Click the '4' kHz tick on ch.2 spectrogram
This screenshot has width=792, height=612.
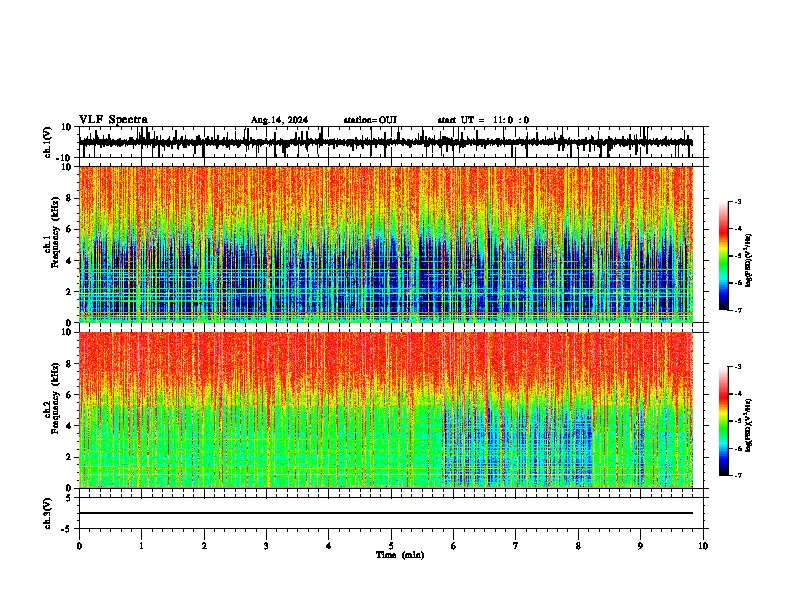pyautogui.click(x=69, y=426)
